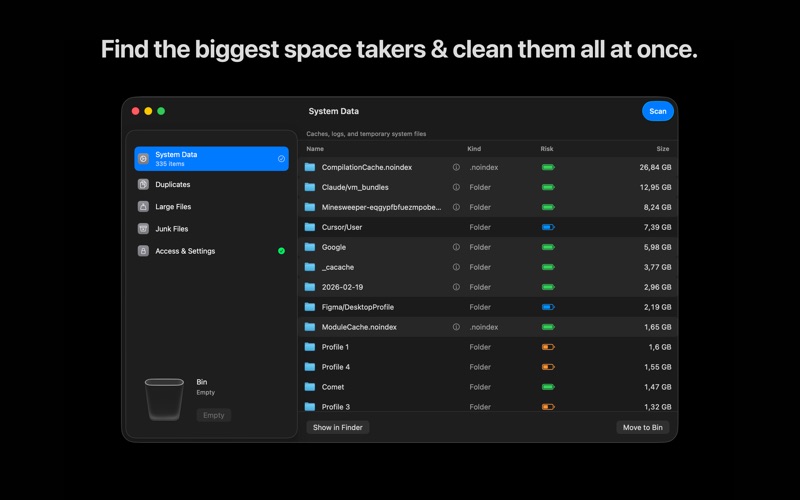Image resolution: width=800 pixels, height=500 pixels.
Task: Click info icon for CompilationCache.noindex
Action: pos(456,167)
